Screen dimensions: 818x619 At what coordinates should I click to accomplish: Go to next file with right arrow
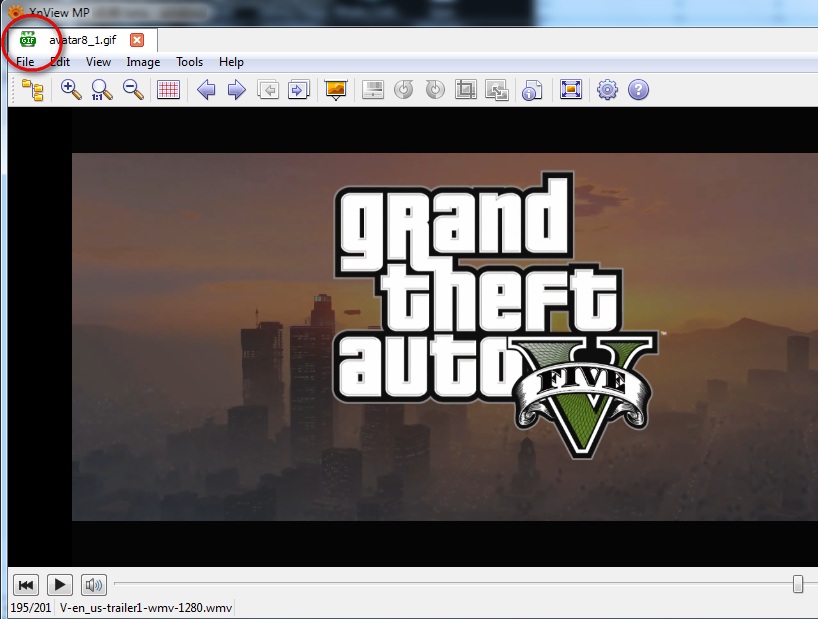pos(237,90)
